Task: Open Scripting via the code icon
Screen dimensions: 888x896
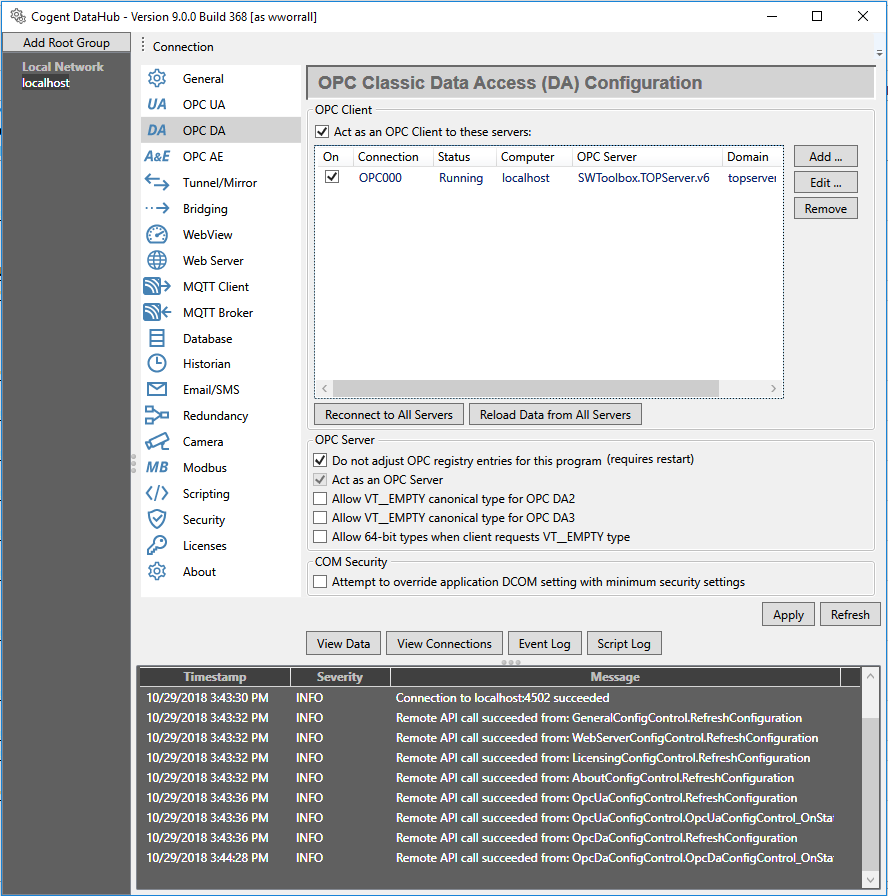Action: (x=156, y=493)
